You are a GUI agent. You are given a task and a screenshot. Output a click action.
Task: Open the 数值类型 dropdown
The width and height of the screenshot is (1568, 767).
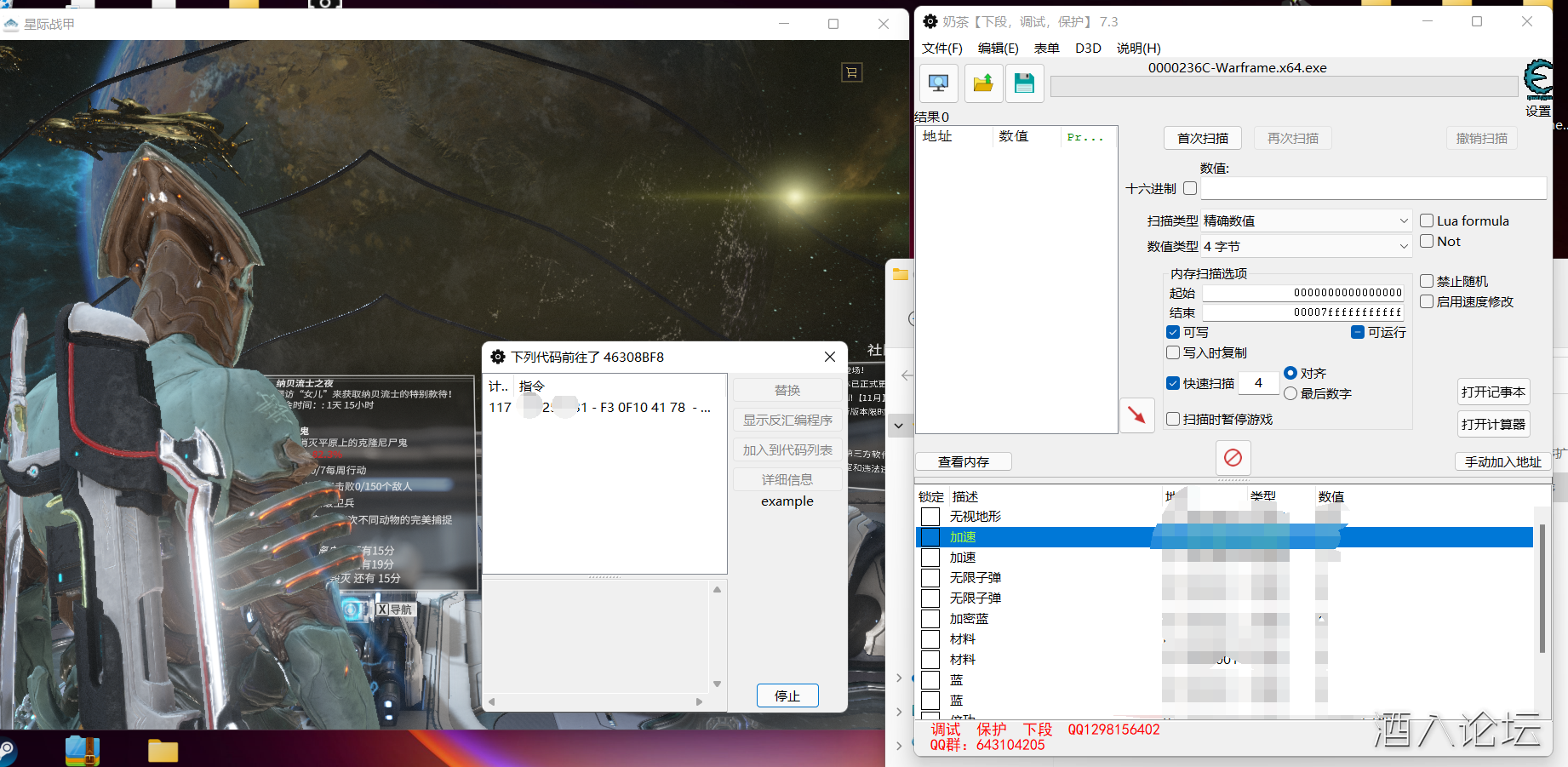click(x=1307, y=246)
